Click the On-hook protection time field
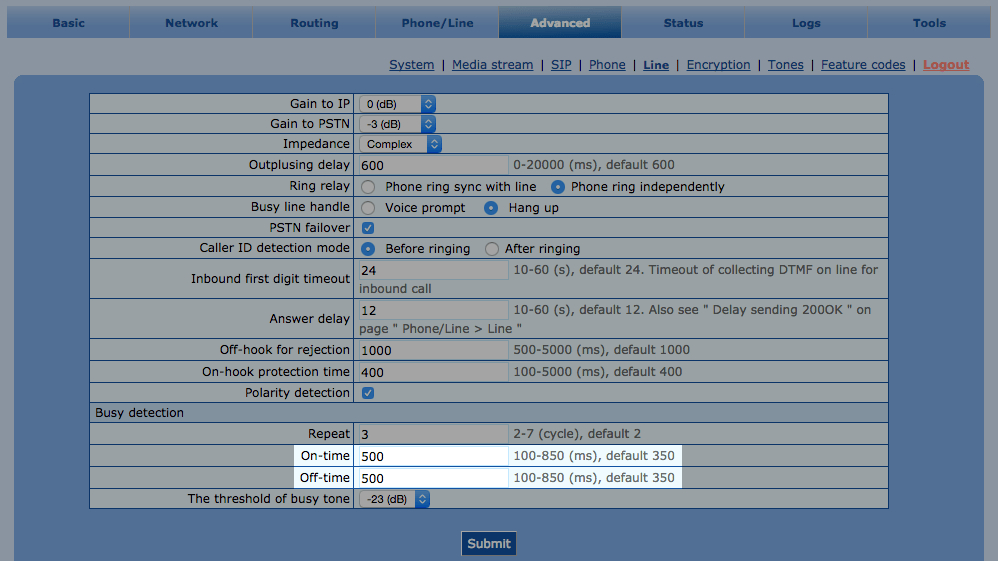The width and height of the screenshot is (998, 561). (x=433, y=373)
